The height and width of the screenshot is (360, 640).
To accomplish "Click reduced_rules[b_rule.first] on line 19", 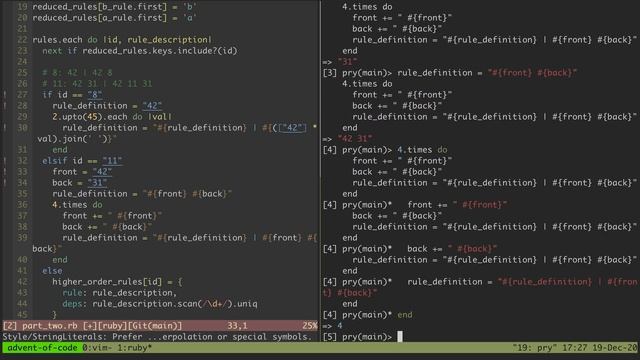I will pyautogui.click(x=100, y=7).
